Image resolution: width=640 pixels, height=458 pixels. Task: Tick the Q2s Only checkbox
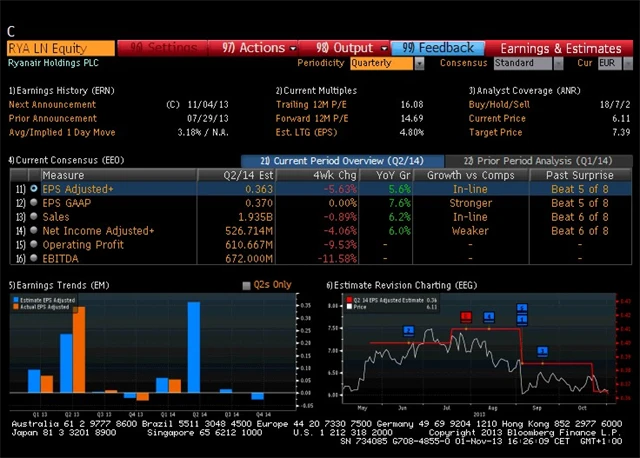pos(246,285)
